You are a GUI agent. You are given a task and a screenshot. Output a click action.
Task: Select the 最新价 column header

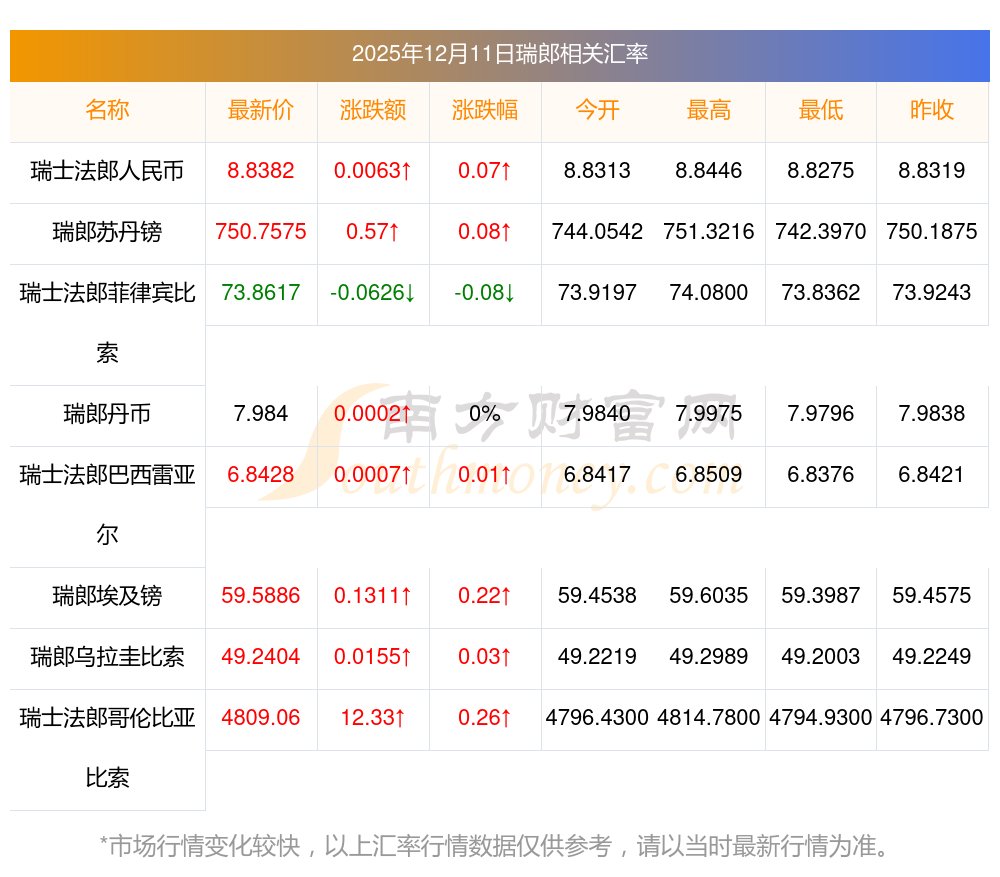coord(260,110)
